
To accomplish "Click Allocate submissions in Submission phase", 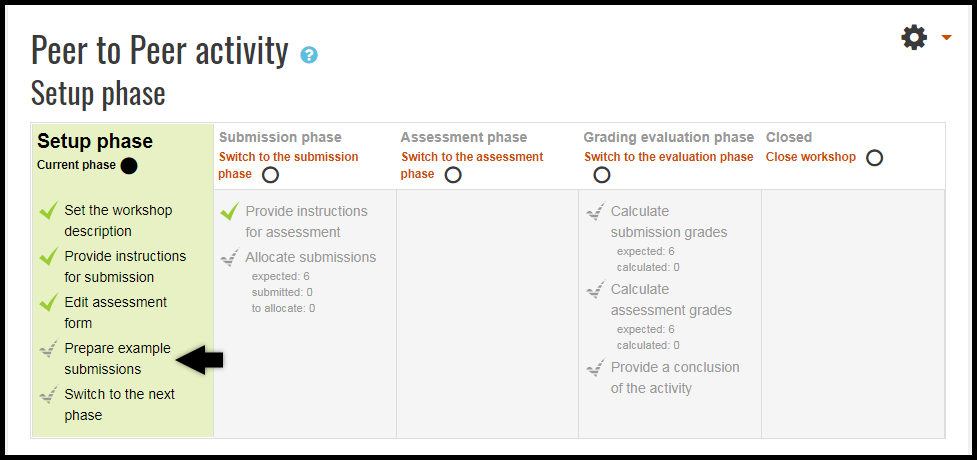I will coord(311,257).
